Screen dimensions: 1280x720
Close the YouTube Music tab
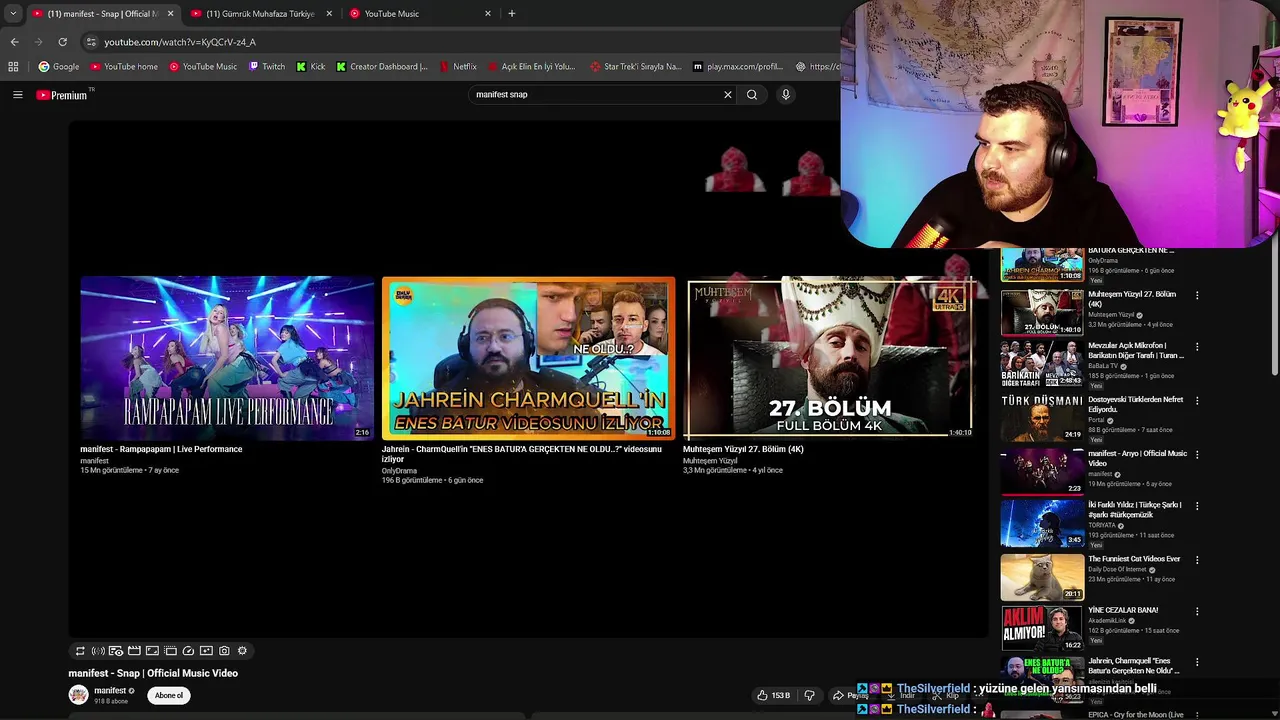coord(488,14)
